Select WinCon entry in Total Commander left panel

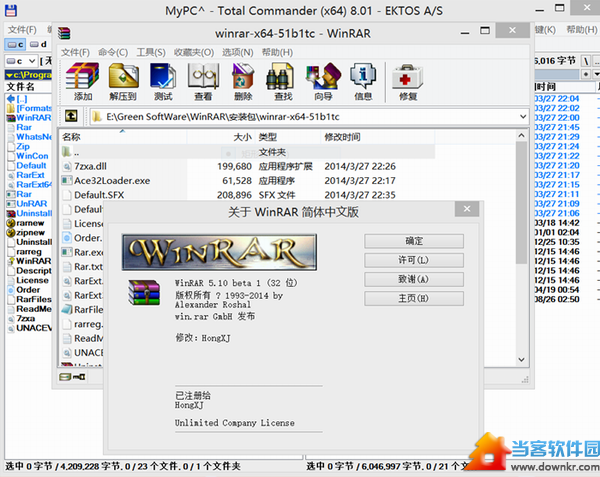29,156
